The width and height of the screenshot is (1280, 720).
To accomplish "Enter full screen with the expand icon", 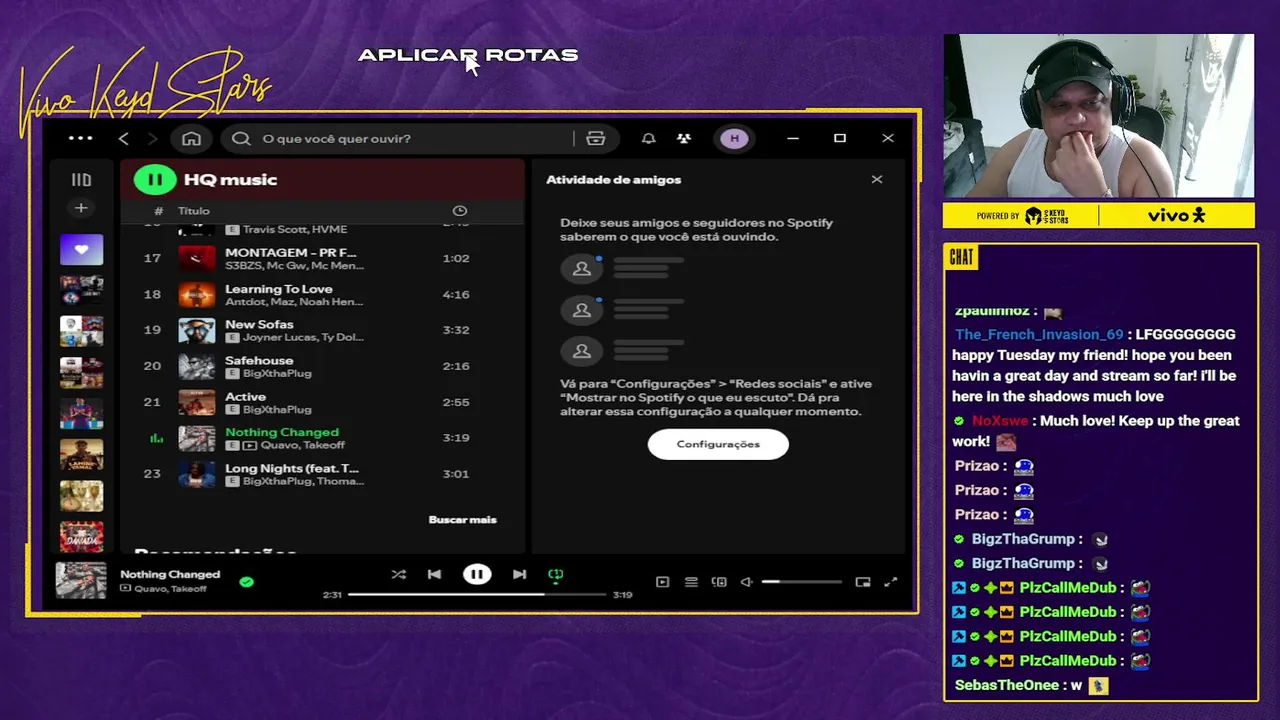I will (890, 582).
